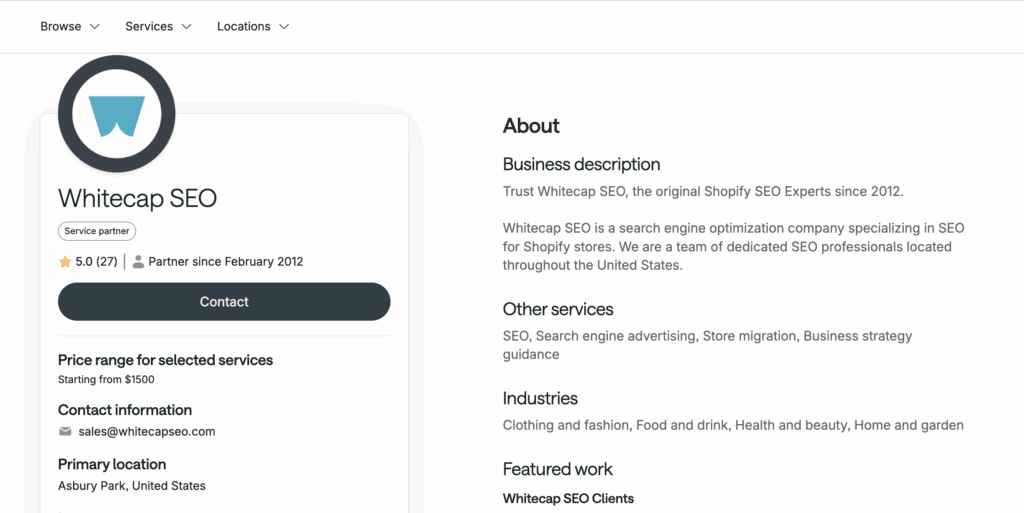
Task: Click "Price range for selected services" heading
Action: click(x=166, y=360)
